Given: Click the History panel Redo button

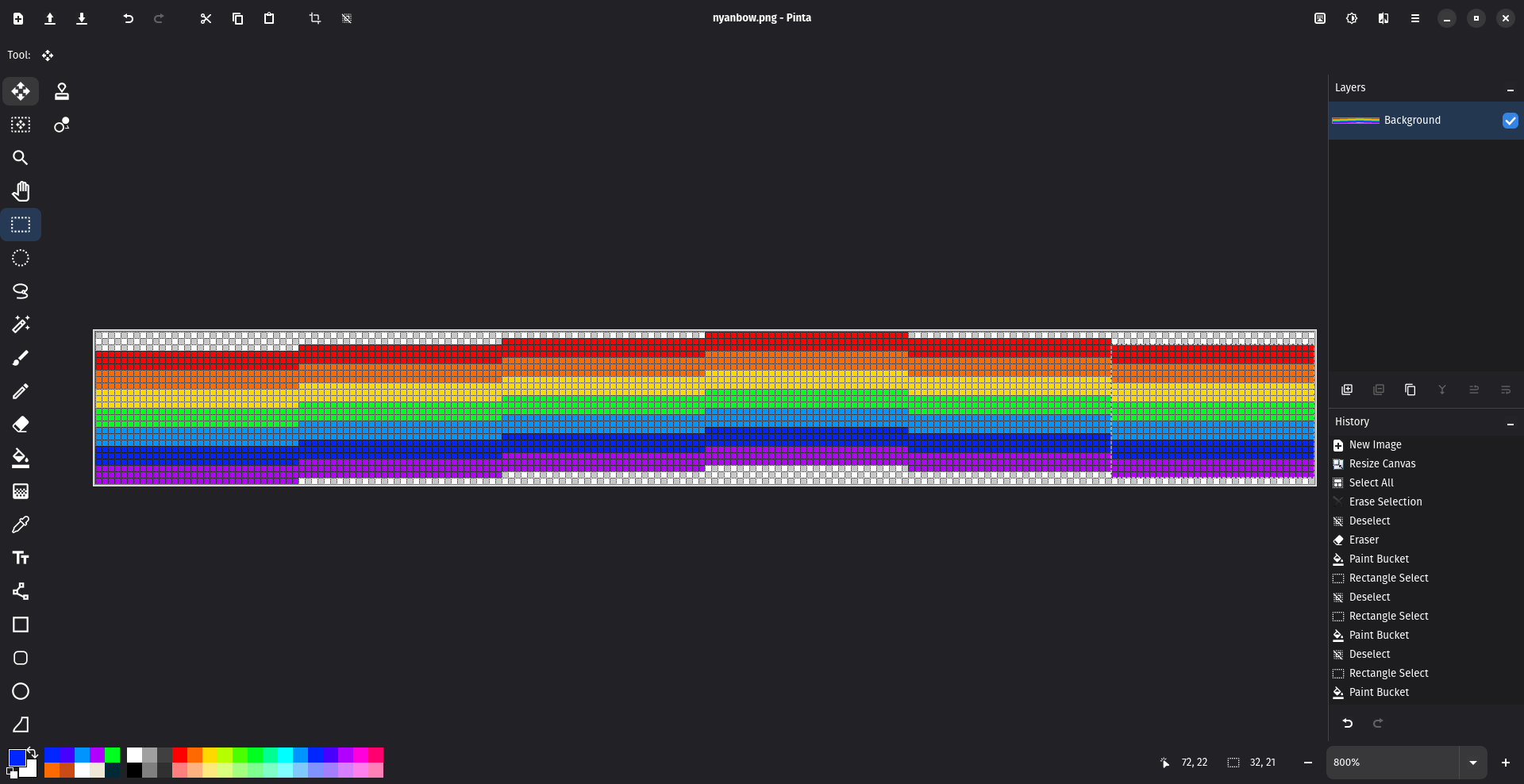Looking at the screenshot, I should pos(1378,723).
